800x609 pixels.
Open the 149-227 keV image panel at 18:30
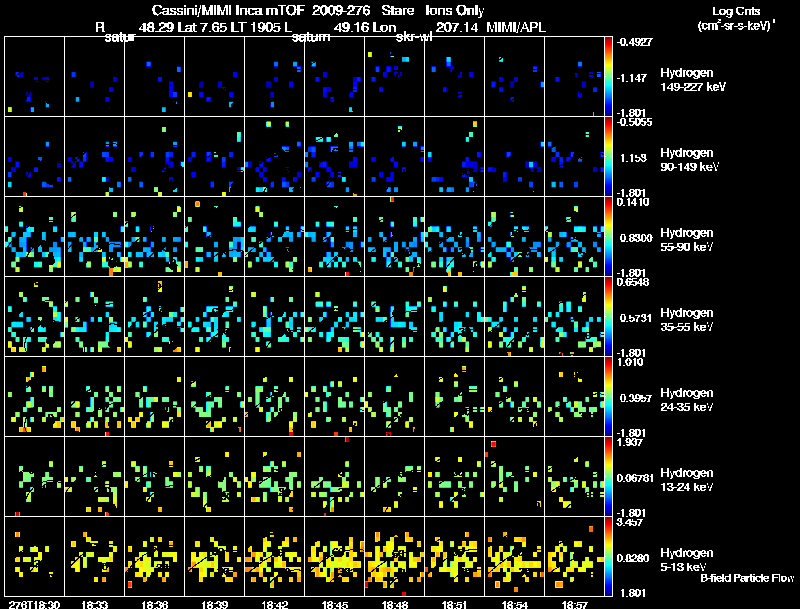pyautogui.click(x=35, y=77)
